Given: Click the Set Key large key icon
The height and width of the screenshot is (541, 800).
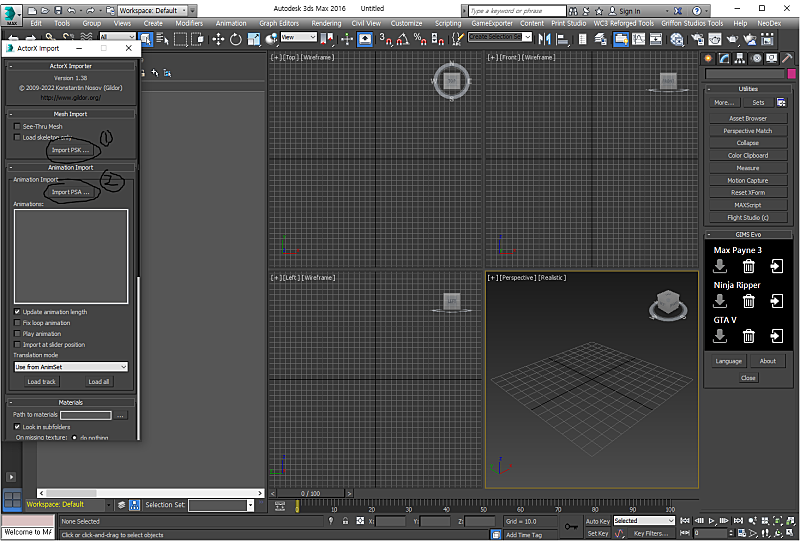Looking at the screenshot, I should tap(570, 526).
